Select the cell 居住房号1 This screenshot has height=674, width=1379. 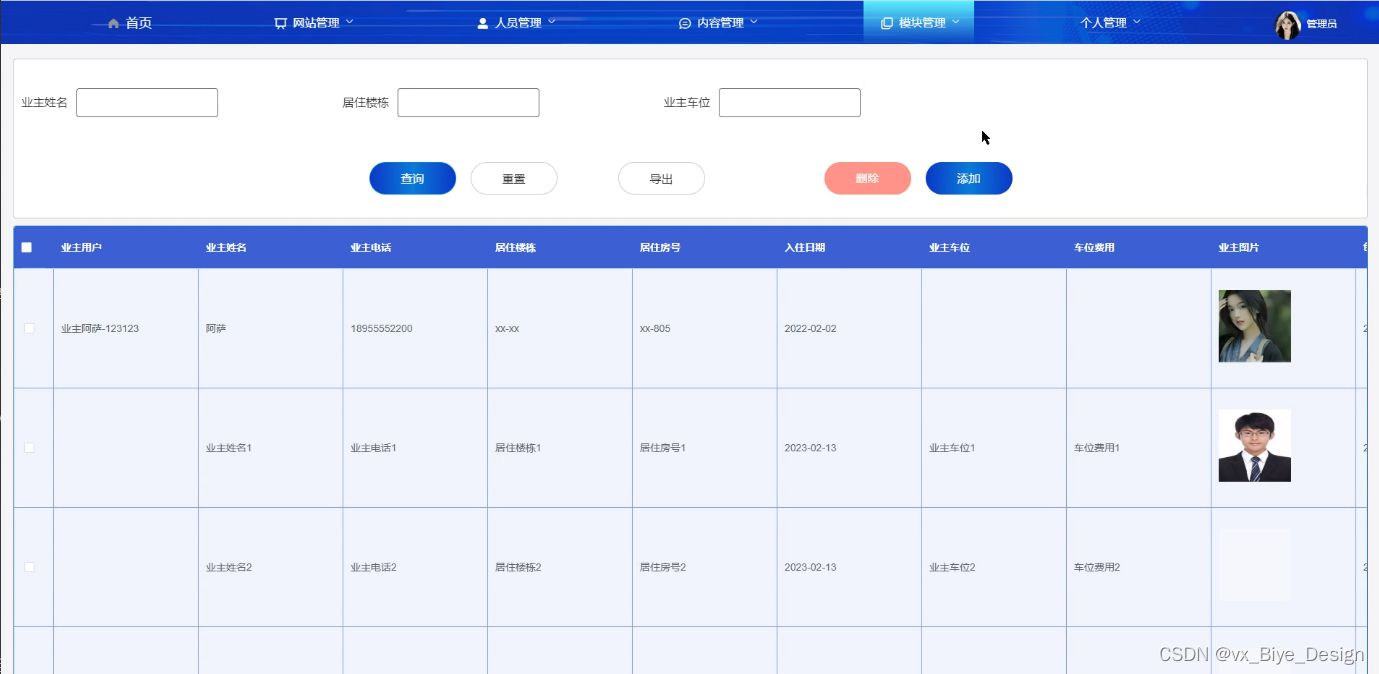tap(663, 447)
